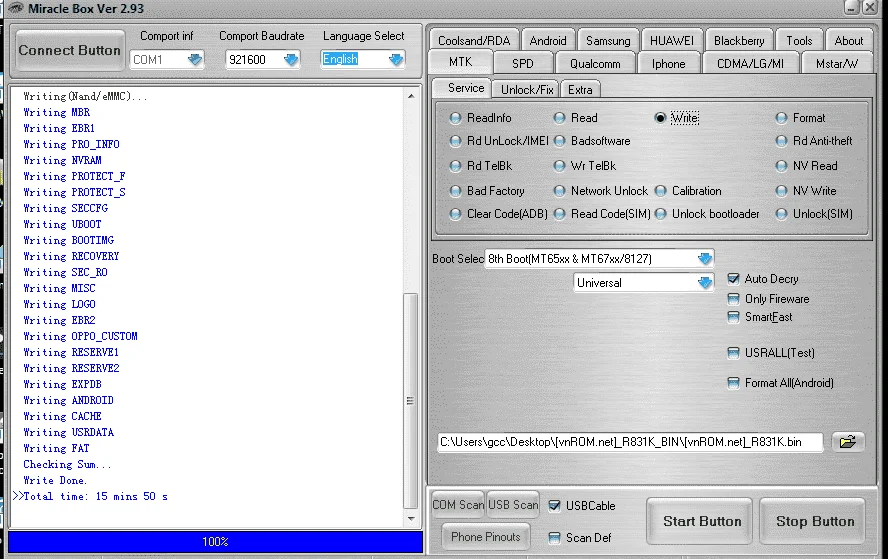Image resolution: width=888 pixels, height=559 pixels.
Task: Open the Tools tab
Action: (799, 41)
